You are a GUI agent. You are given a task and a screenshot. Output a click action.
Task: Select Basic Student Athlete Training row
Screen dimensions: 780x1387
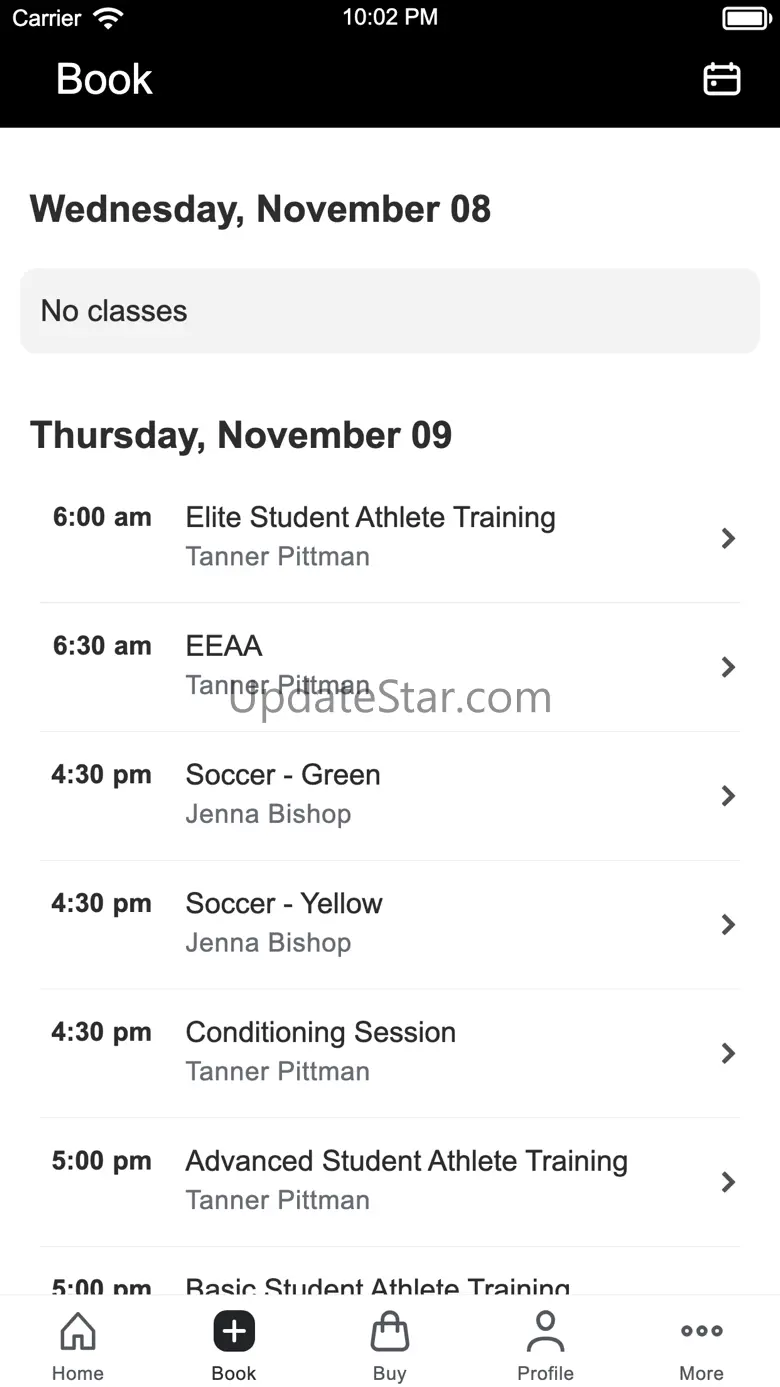(x=378, y=1284)
